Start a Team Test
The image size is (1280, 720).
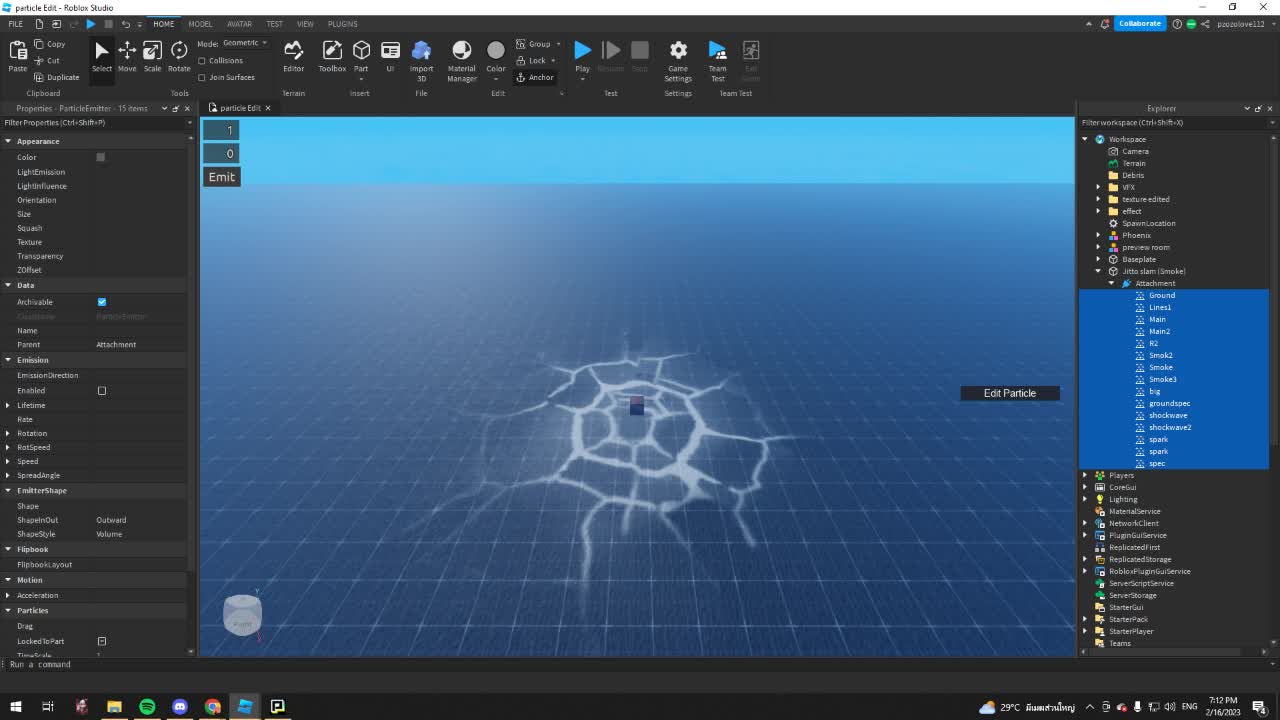[717, 60]
